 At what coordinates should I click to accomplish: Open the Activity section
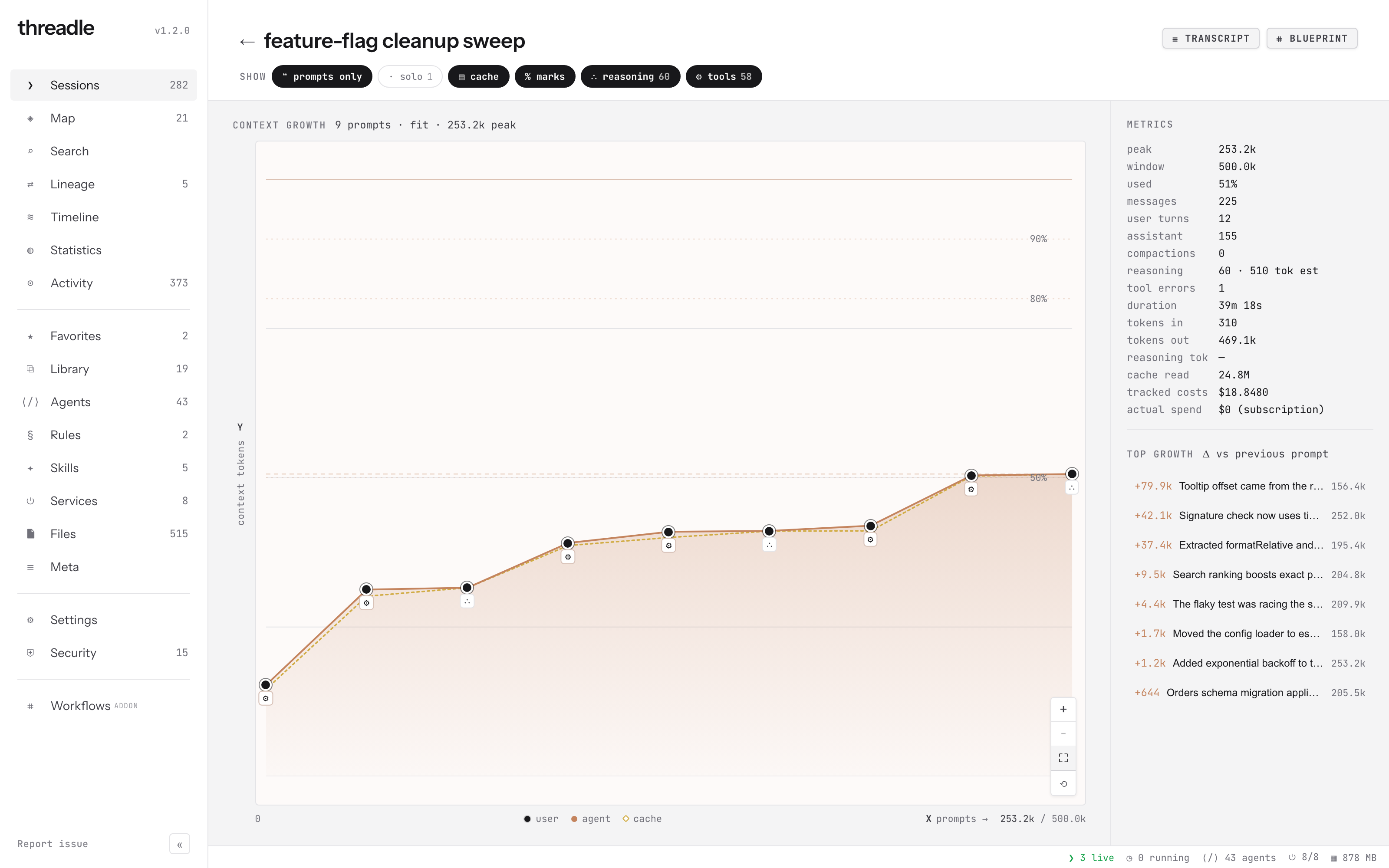pos(103,283)
